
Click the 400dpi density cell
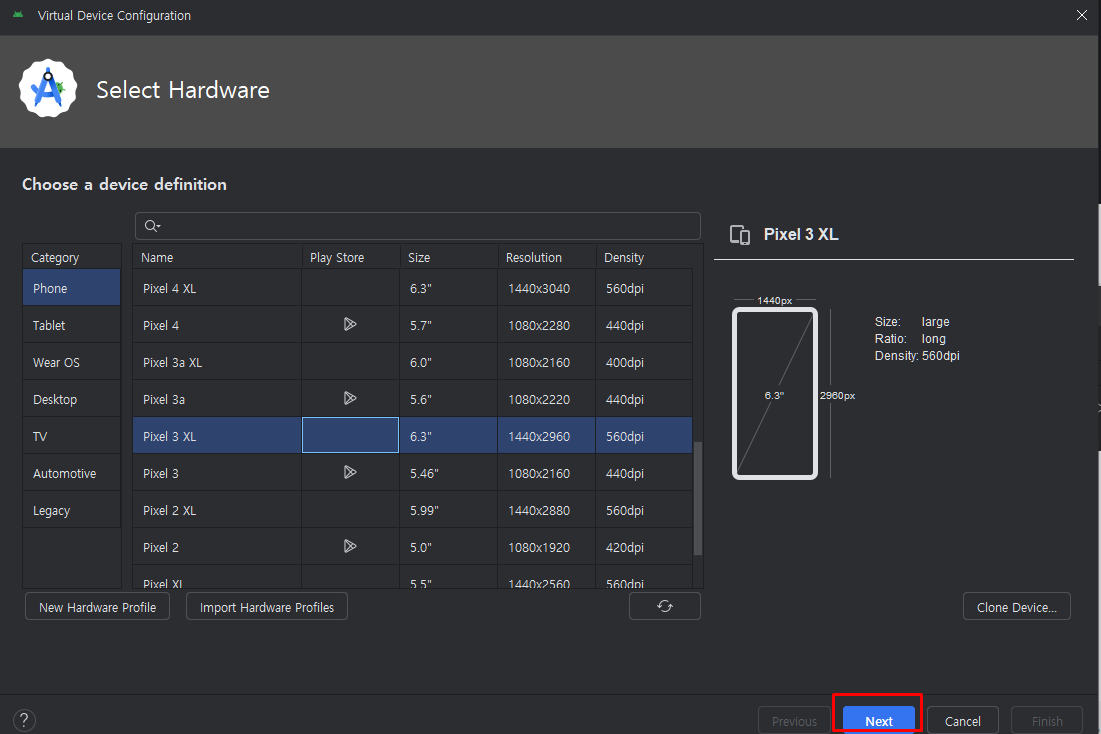click(x=644, y=362)
